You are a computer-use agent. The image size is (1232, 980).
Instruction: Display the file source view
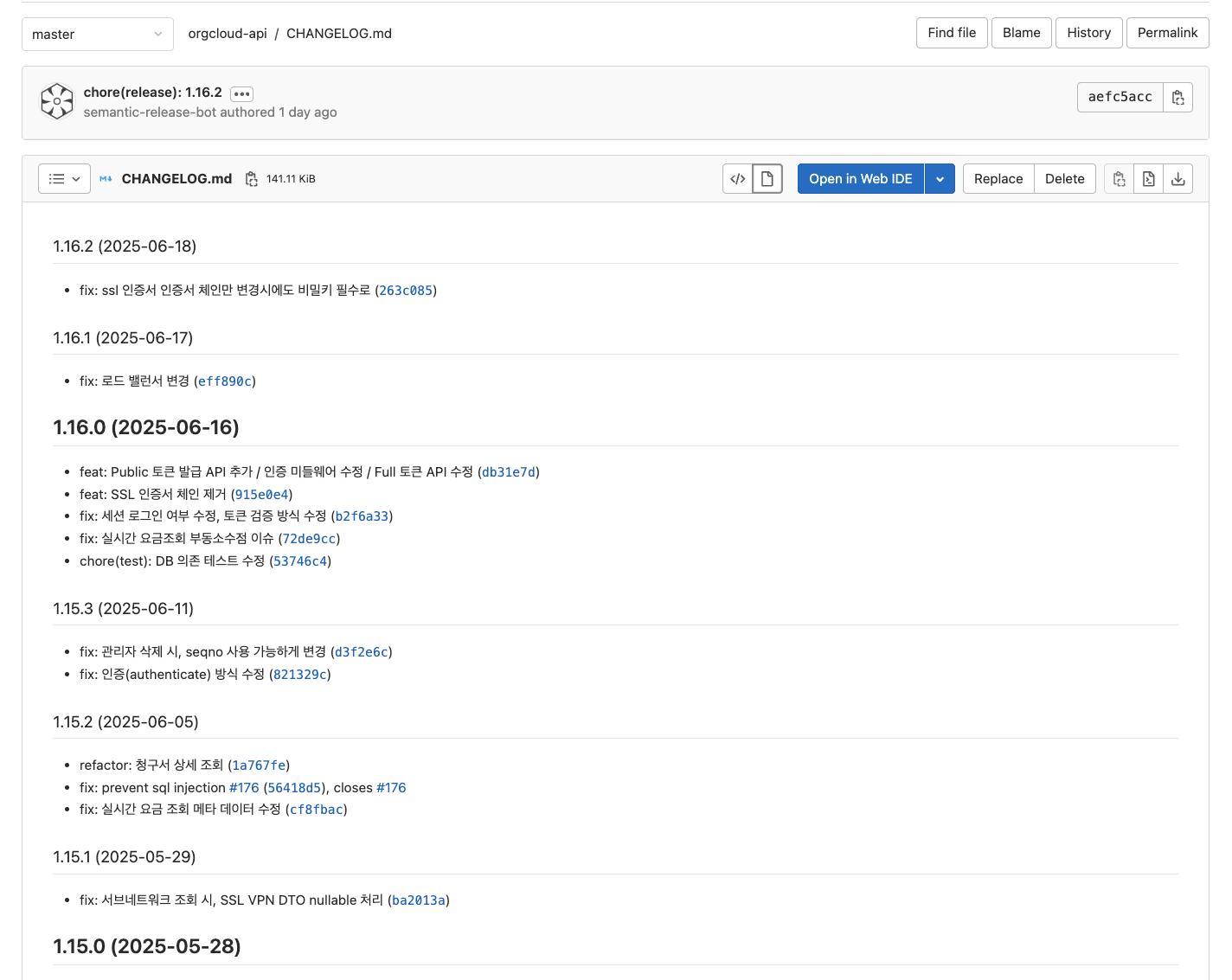click(x=737, y=179)
